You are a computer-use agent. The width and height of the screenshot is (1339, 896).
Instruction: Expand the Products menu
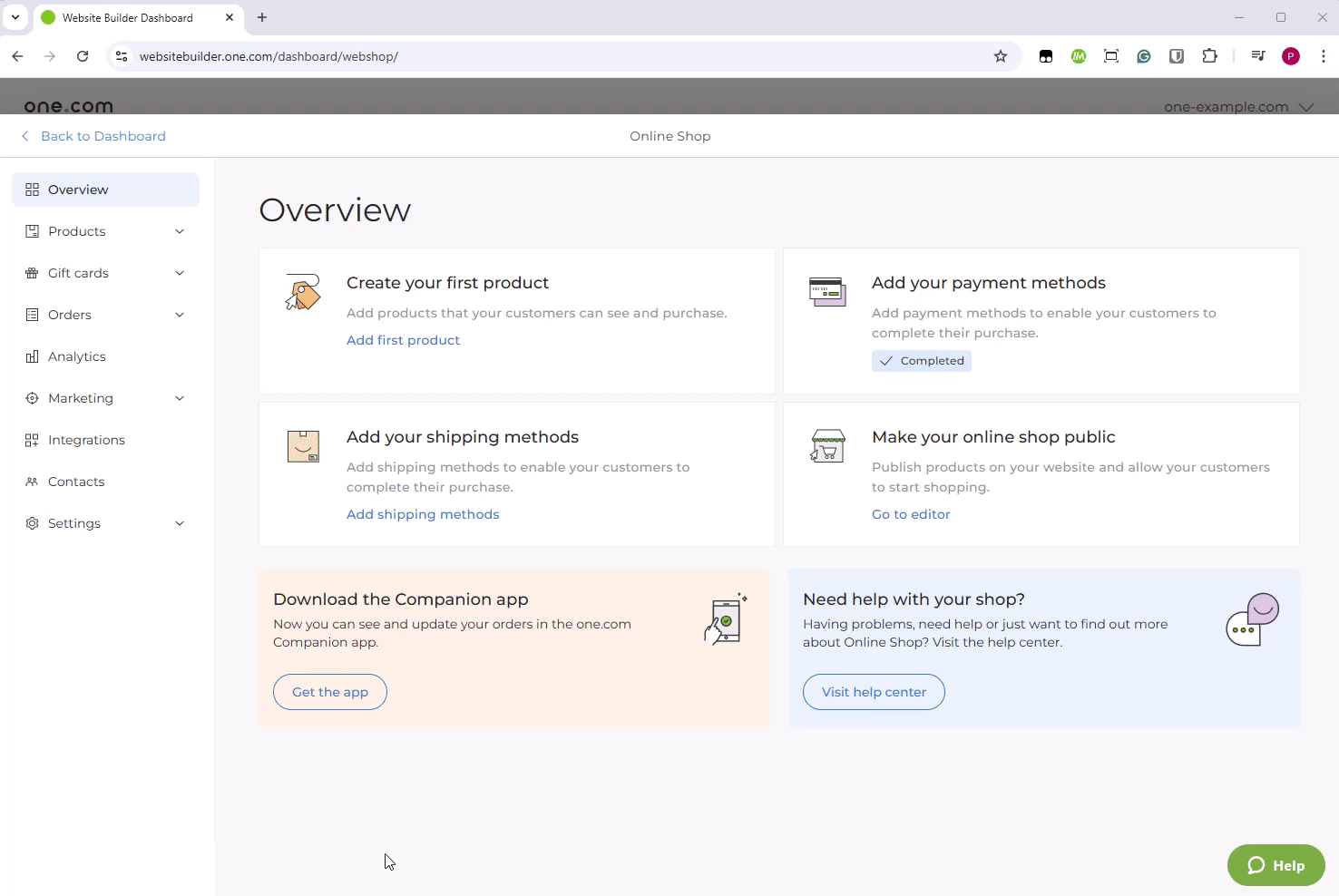[180, 231]
